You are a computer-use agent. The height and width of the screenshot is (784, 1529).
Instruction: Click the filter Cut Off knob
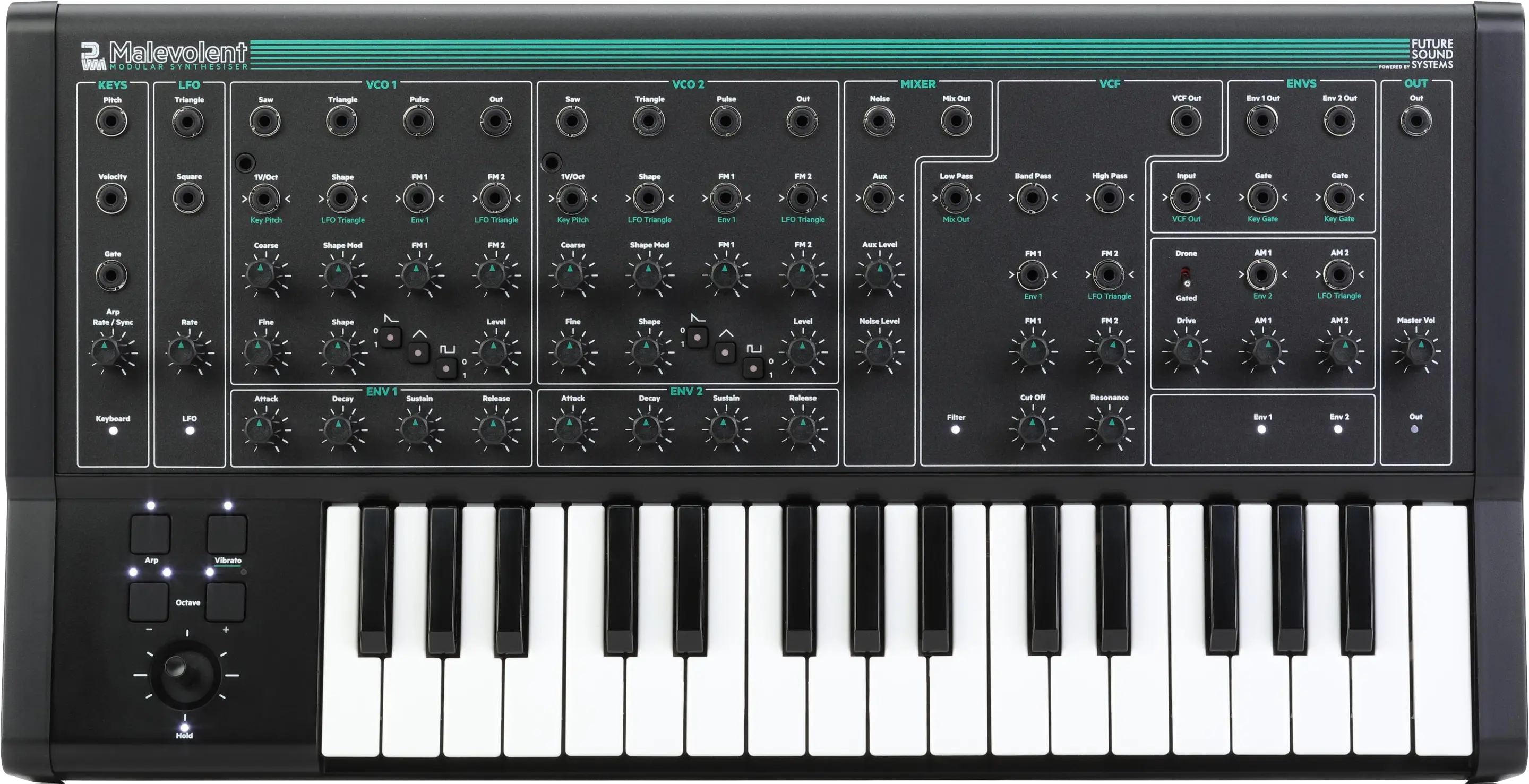tap(1032, 428)
